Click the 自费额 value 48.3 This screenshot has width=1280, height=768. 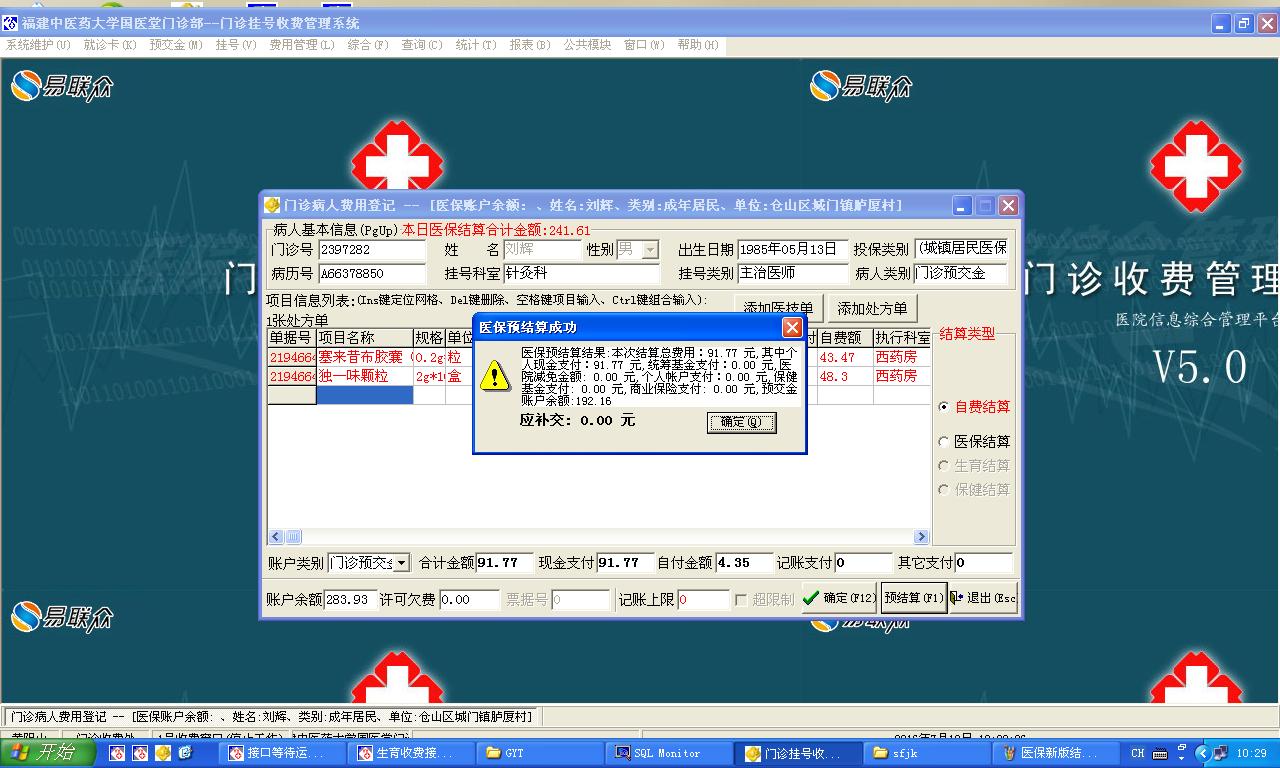tap(845, 376)
